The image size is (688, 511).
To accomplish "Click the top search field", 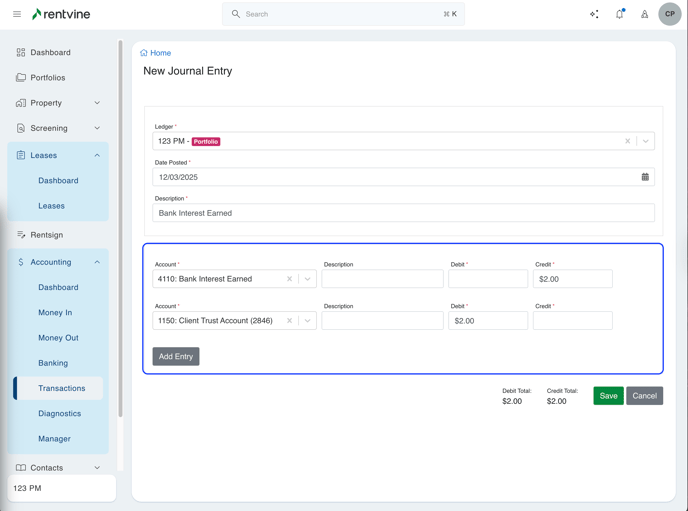I will click(343, 14).
